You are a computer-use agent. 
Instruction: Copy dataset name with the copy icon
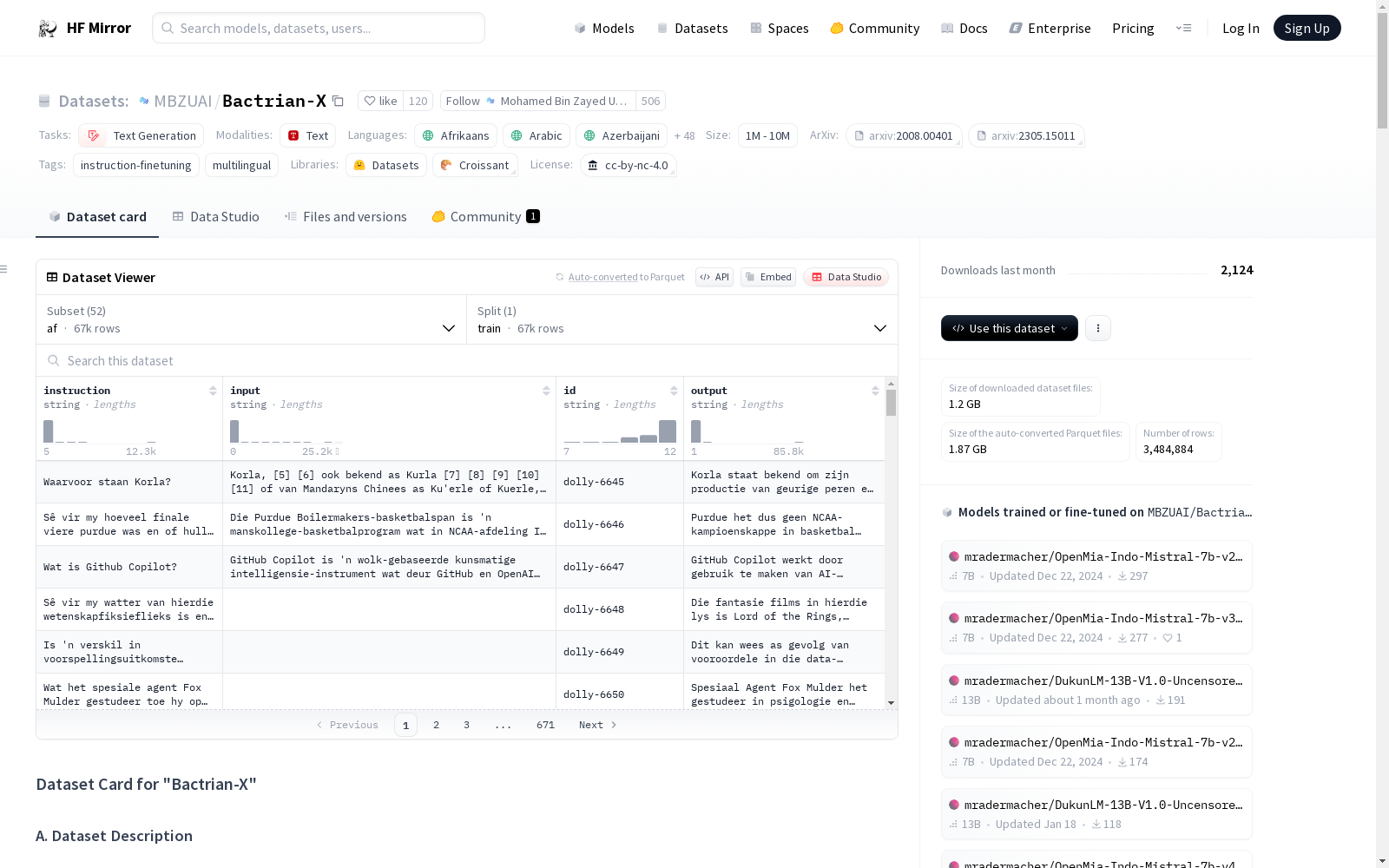click(x=339, y=101)
